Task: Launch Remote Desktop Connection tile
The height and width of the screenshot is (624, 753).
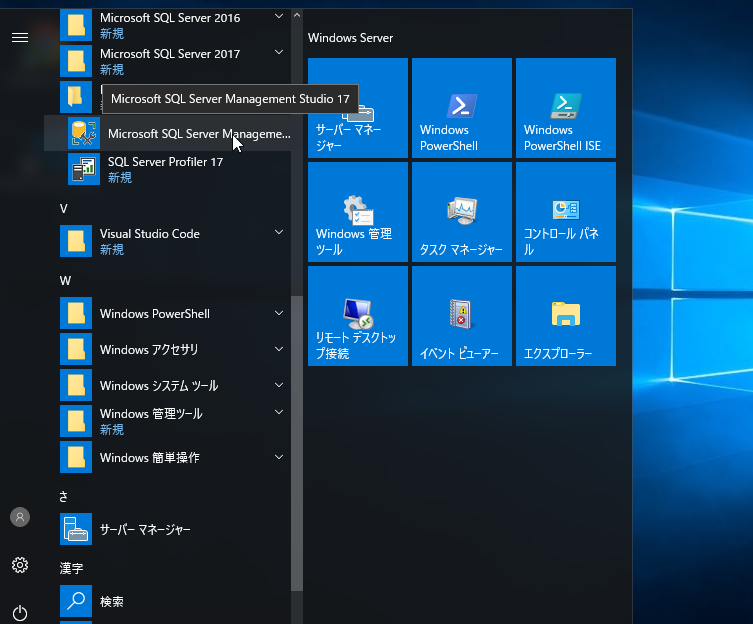Action: tap(357, 316)
